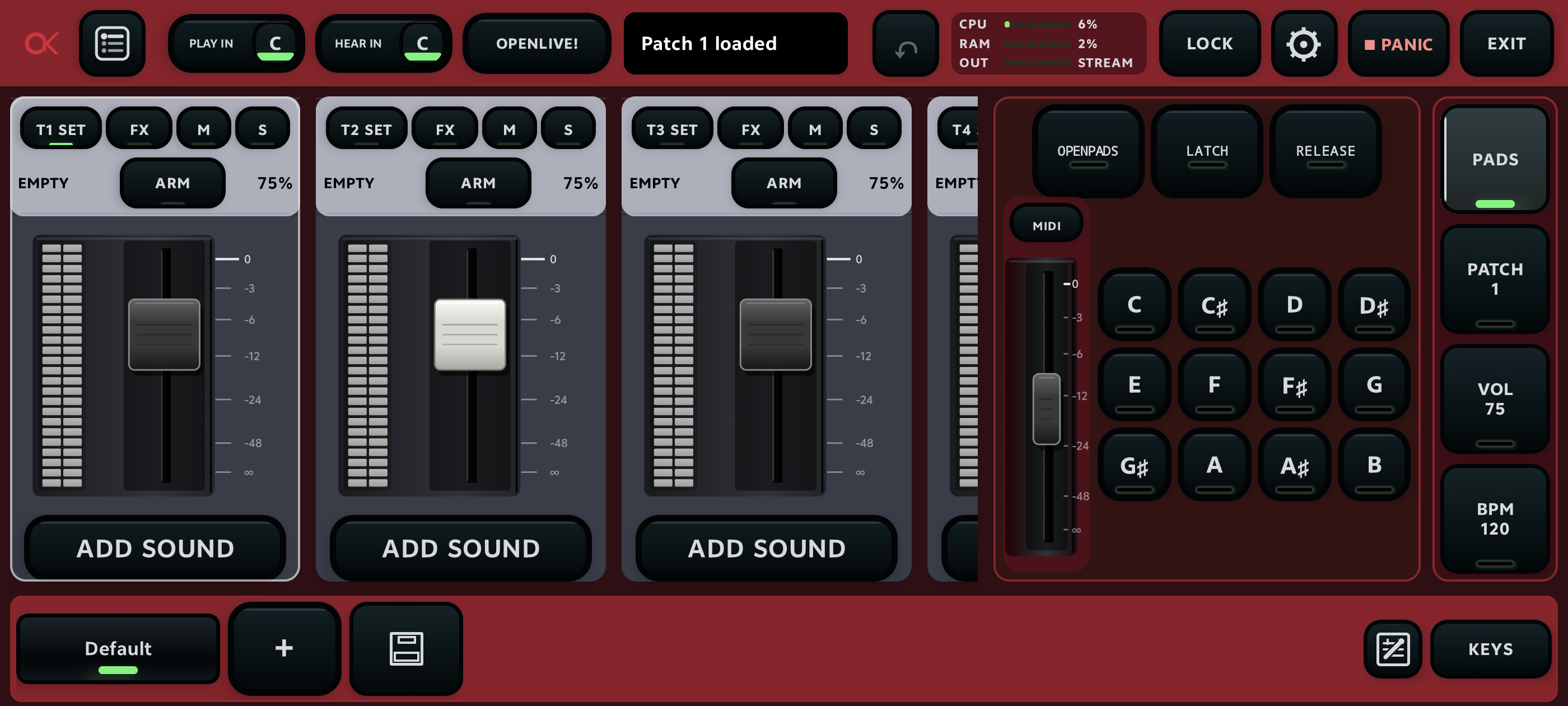Open settings gear icon
Viewport: 1568px width, 706px height.
[1303, 44]
